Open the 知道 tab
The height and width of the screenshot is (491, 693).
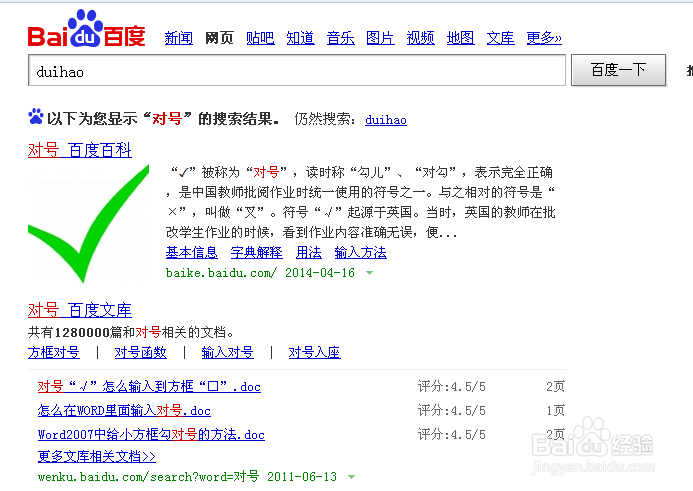(301, 38)
